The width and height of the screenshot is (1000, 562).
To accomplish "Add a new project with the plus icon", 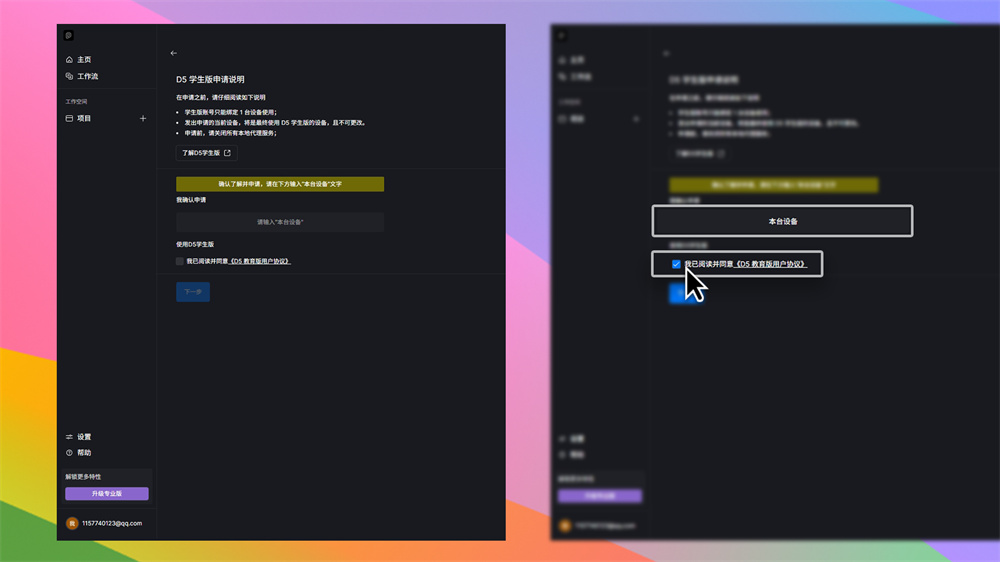I will pos(143,118).
